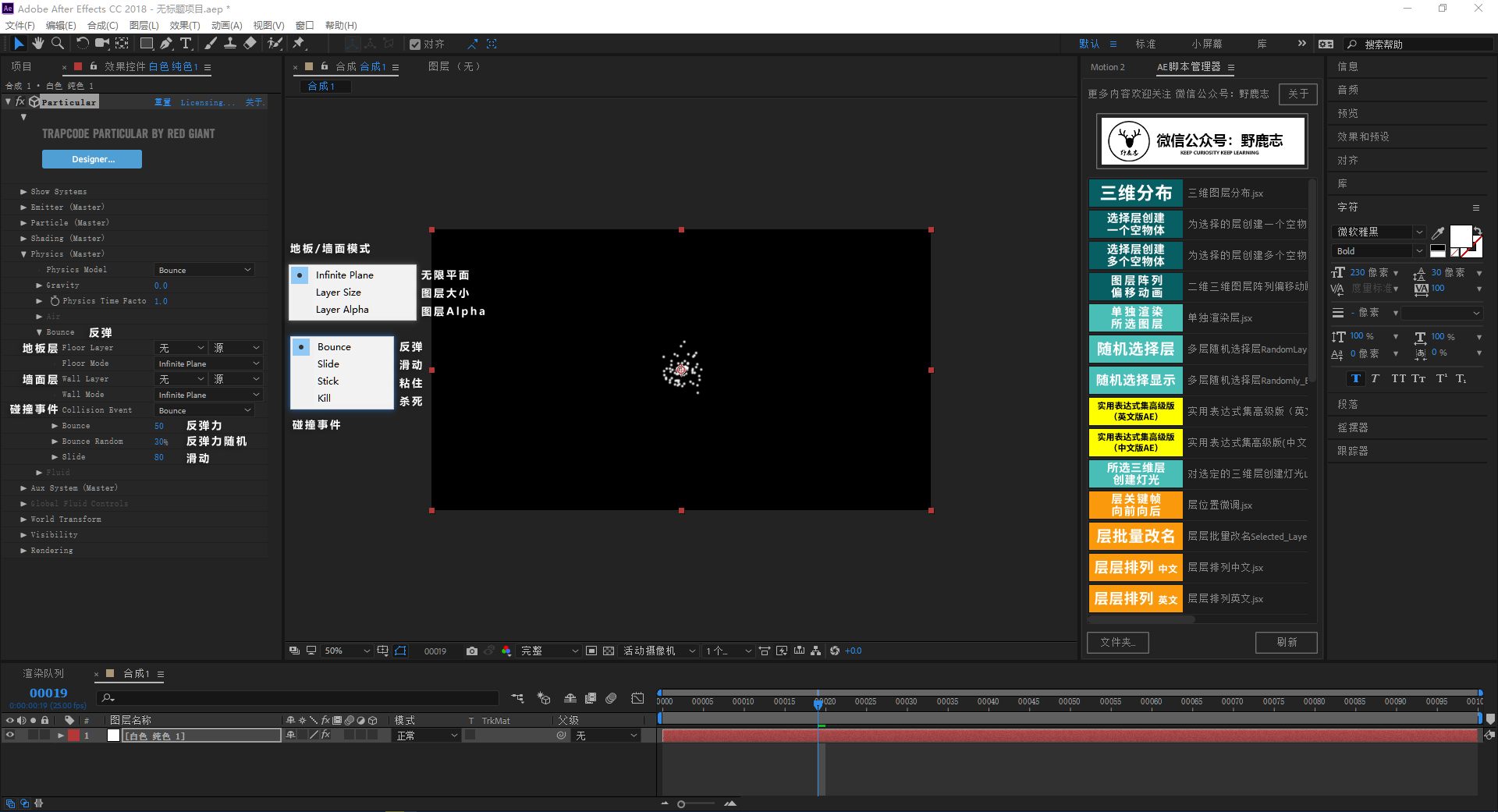
Task: Select the Zoom magnifier tool
Action: click(58, 44)
